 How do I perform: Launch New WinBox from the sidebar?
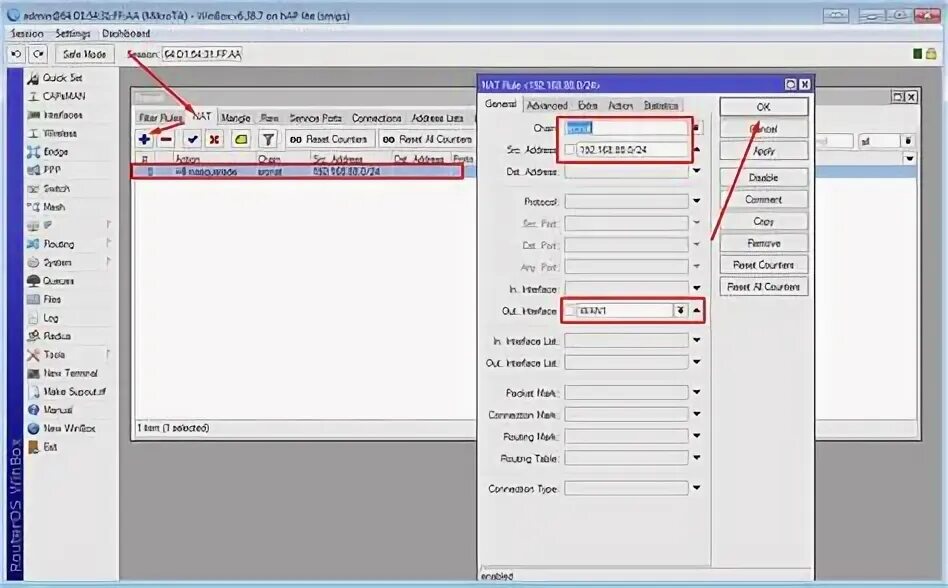coord(69,428)
